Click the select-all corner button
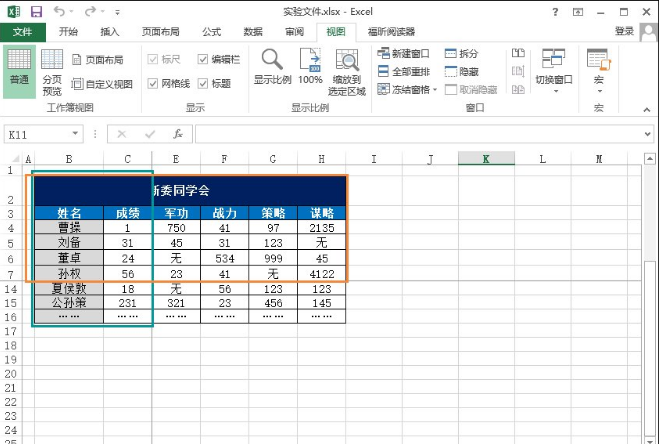This screenshot has height=444, width=659. click(14, 159)
